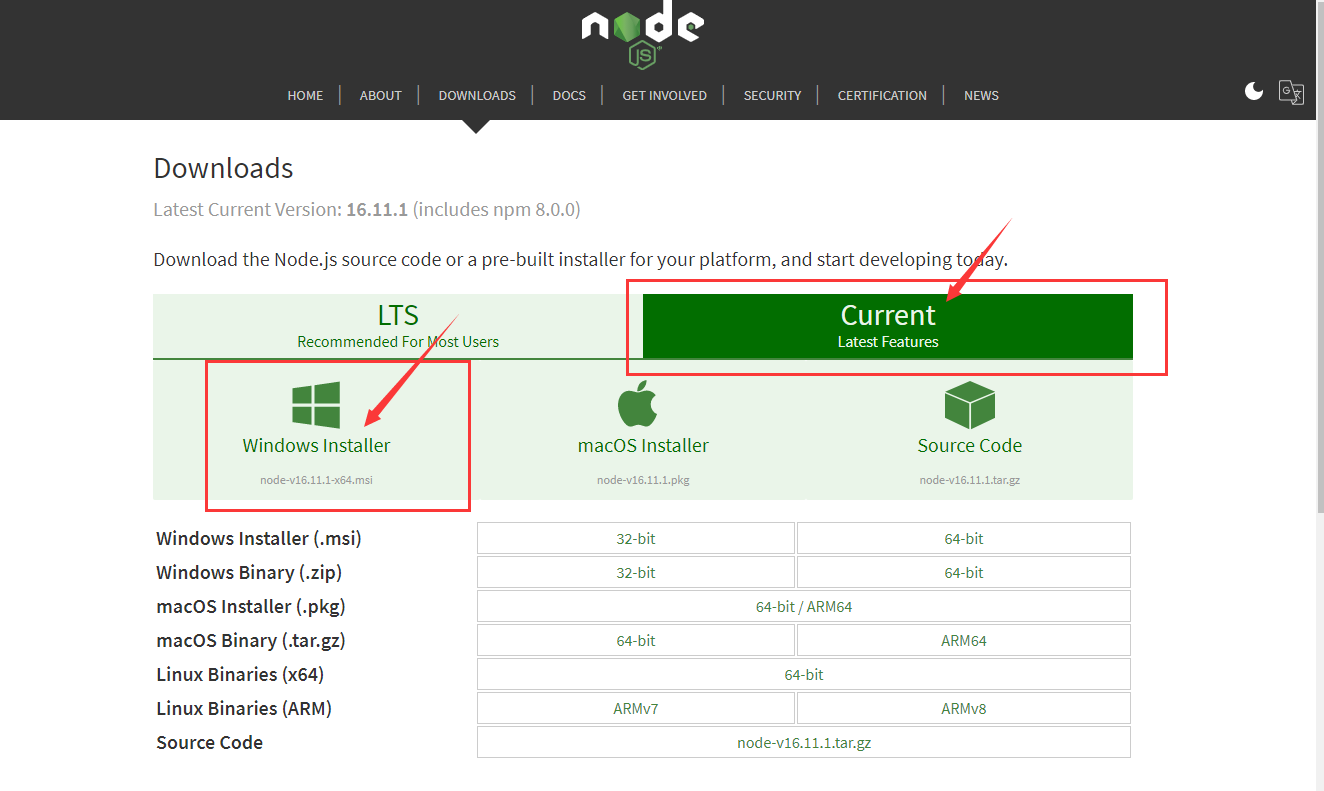The width and height of the screenshot is (1324, 791).
Task: Click the Downloads page heading
Action: click(x=223, y=168)
